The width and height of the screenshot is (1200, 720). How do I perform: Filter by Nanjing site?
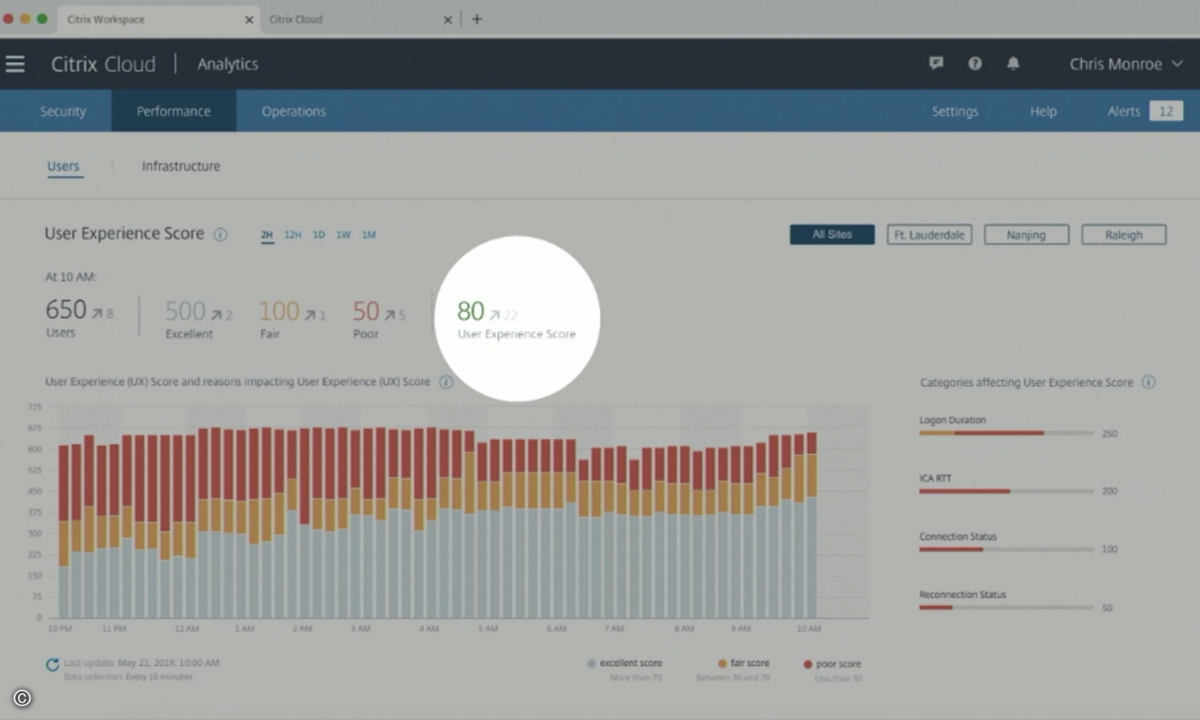1026,234
